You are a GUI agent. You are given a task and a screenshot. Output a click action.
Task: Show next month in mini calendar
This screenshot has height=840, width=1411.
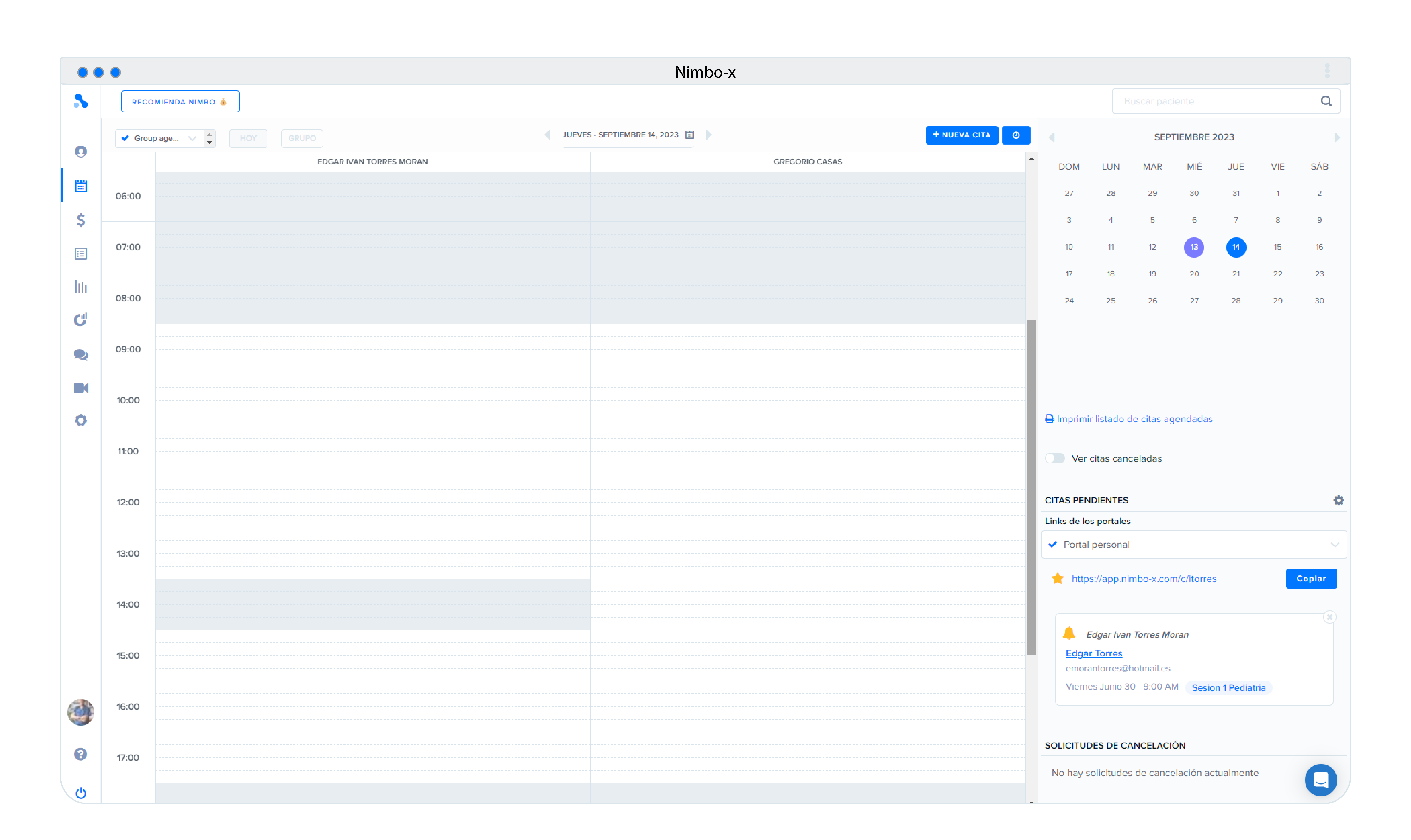[1337, 138]
